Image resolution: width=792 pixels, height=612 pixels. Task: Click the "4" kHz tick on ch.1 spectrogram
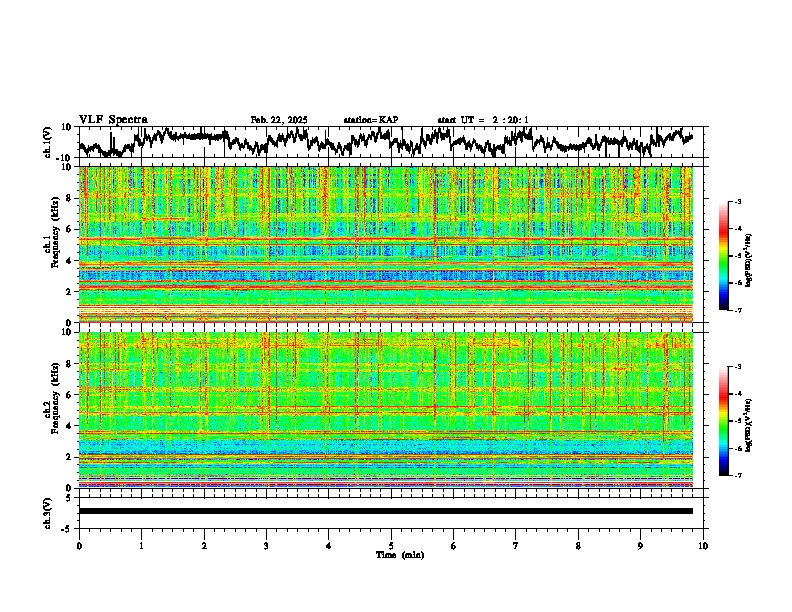point(70,261)
